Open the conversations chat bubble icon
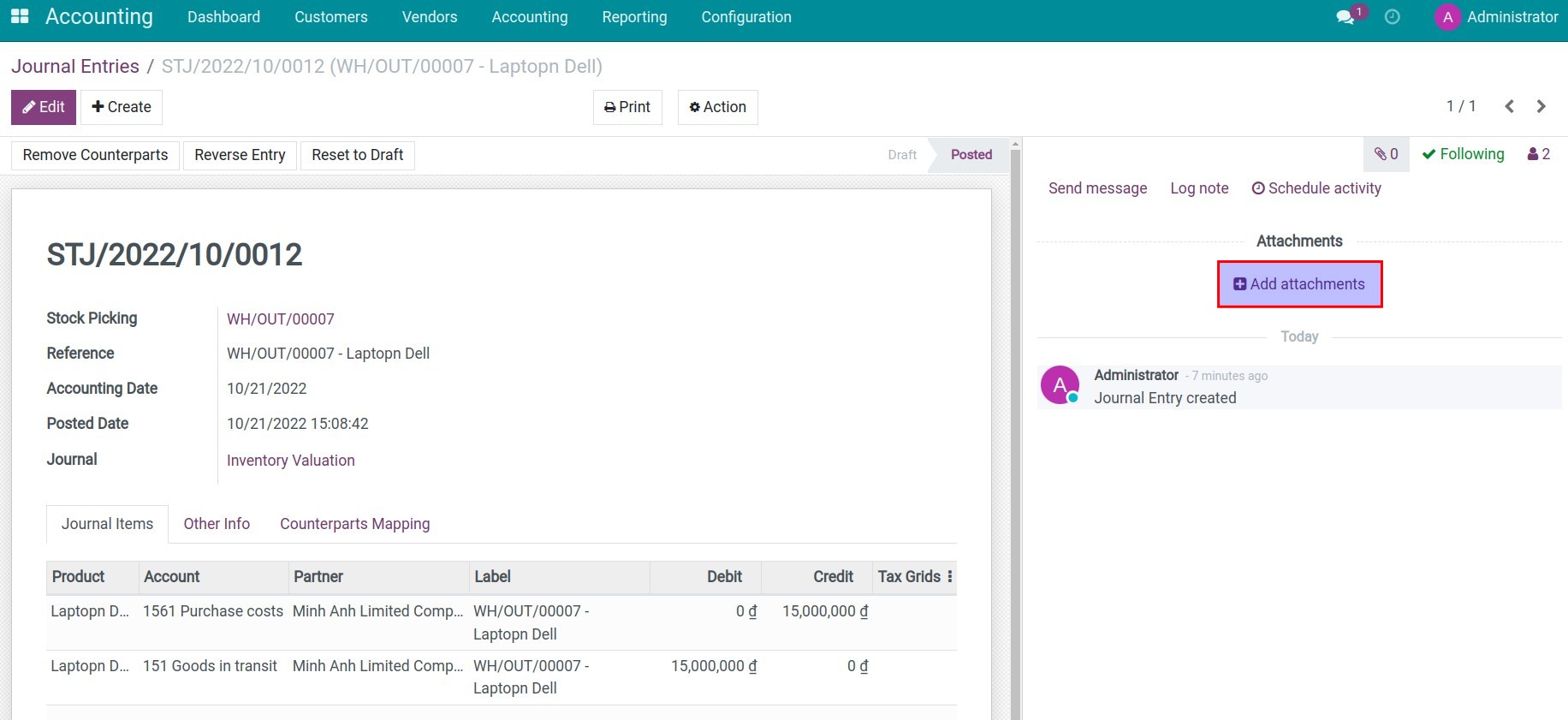The height and width of the screenshot is (720, 1568). (x=1345, y=17)
